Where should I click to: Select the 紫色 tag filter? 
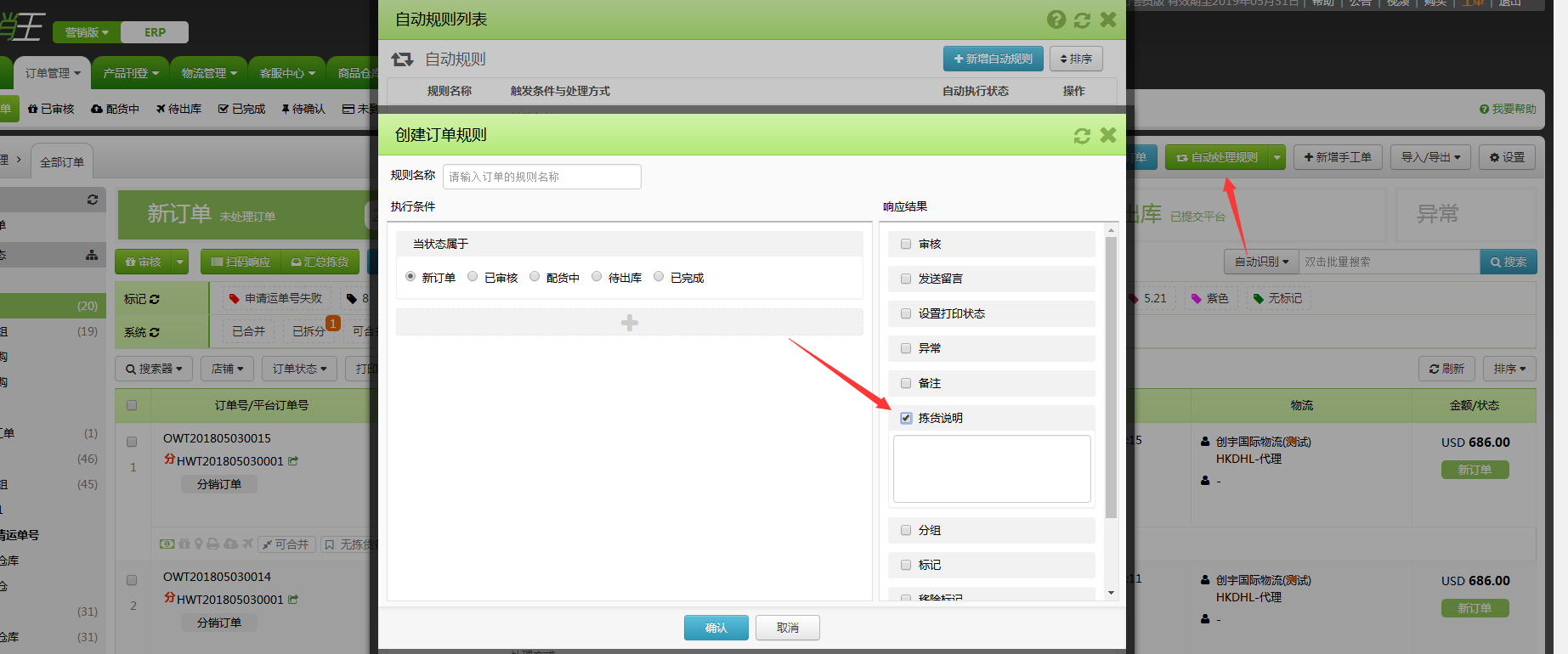tap(1210, 298)
